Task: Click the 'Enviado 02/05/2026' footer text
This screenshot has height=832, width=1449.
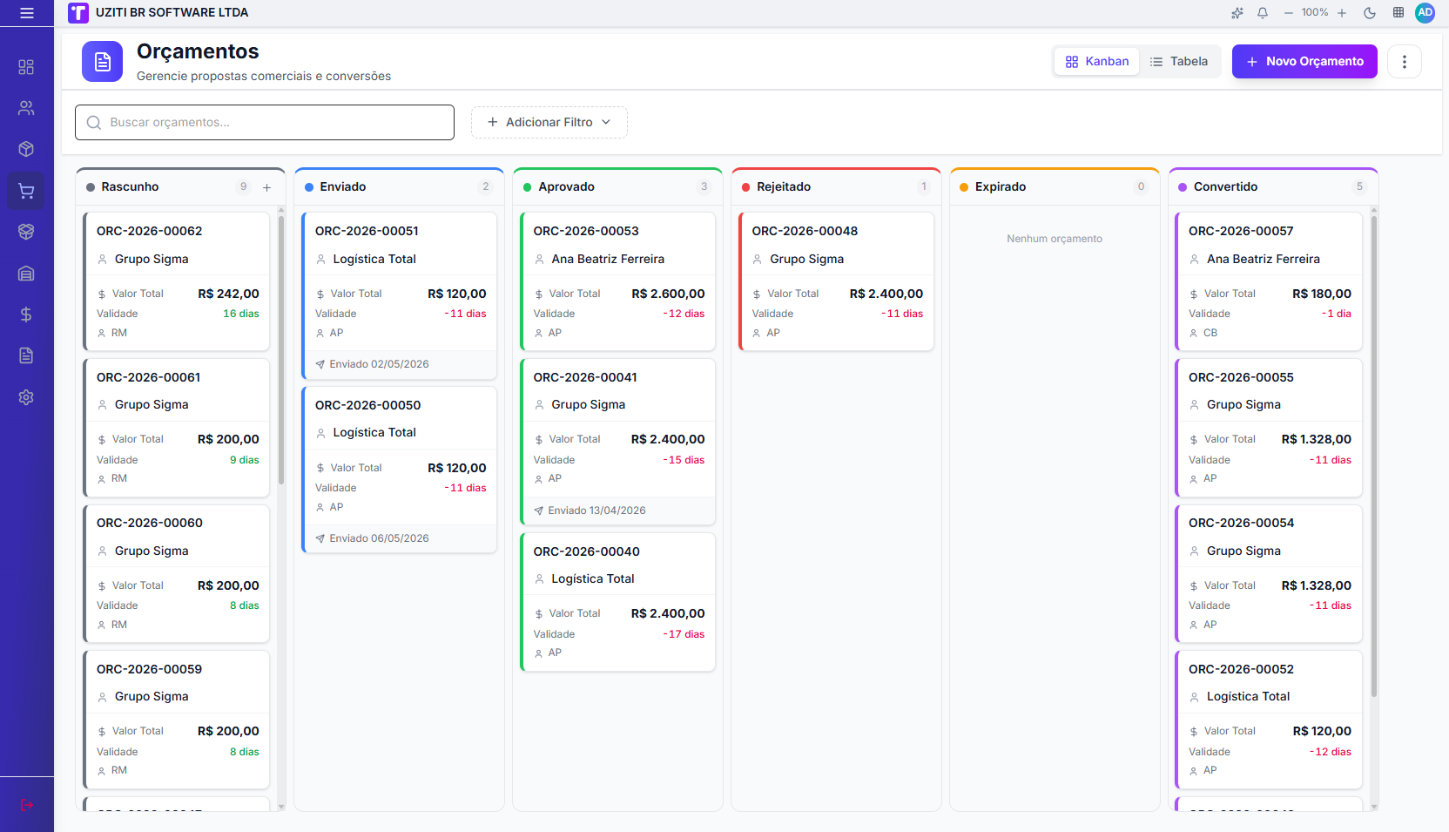Action: (x=379, y=364)
